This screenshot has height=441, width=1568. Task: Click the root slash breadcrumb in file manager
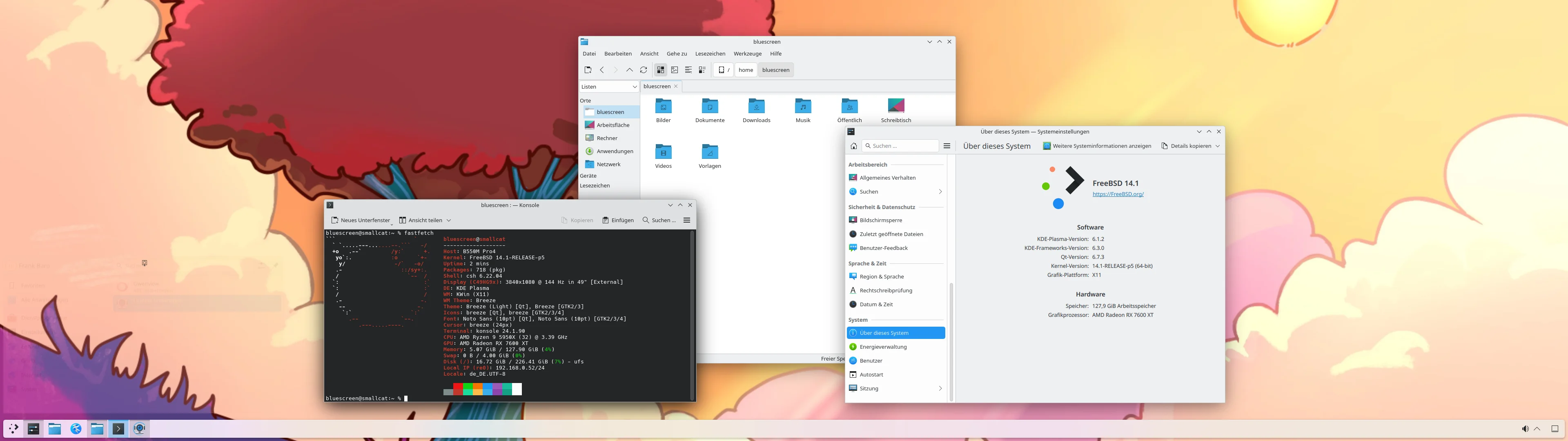723,70
